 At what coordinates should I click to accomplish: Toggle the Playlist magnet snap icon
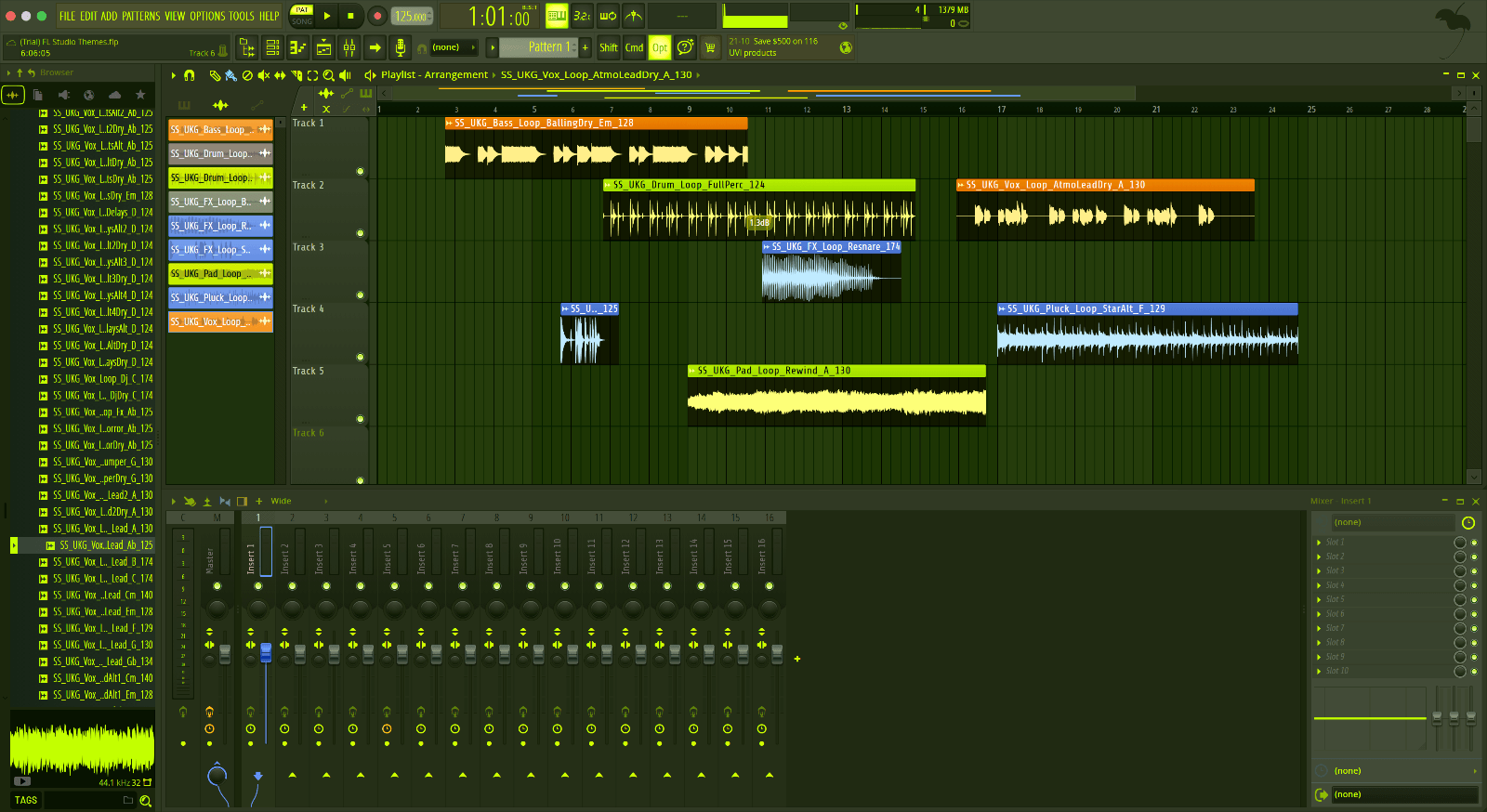pyautogui.click(x=190, y=75)
